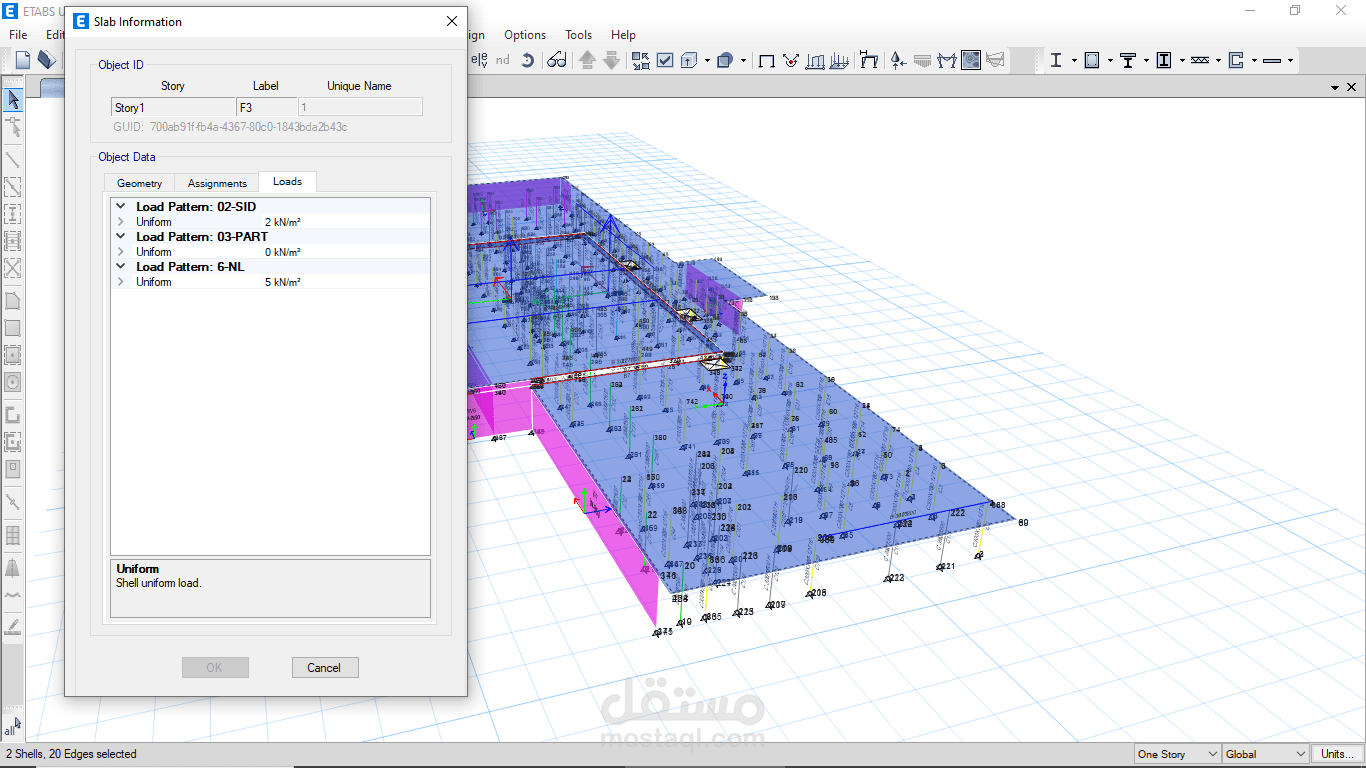Image resolution: width=1366 pixels, height=768 pixels.
Task: Collapse Load Pattern: 02-SID group
Action: [121, 207]
